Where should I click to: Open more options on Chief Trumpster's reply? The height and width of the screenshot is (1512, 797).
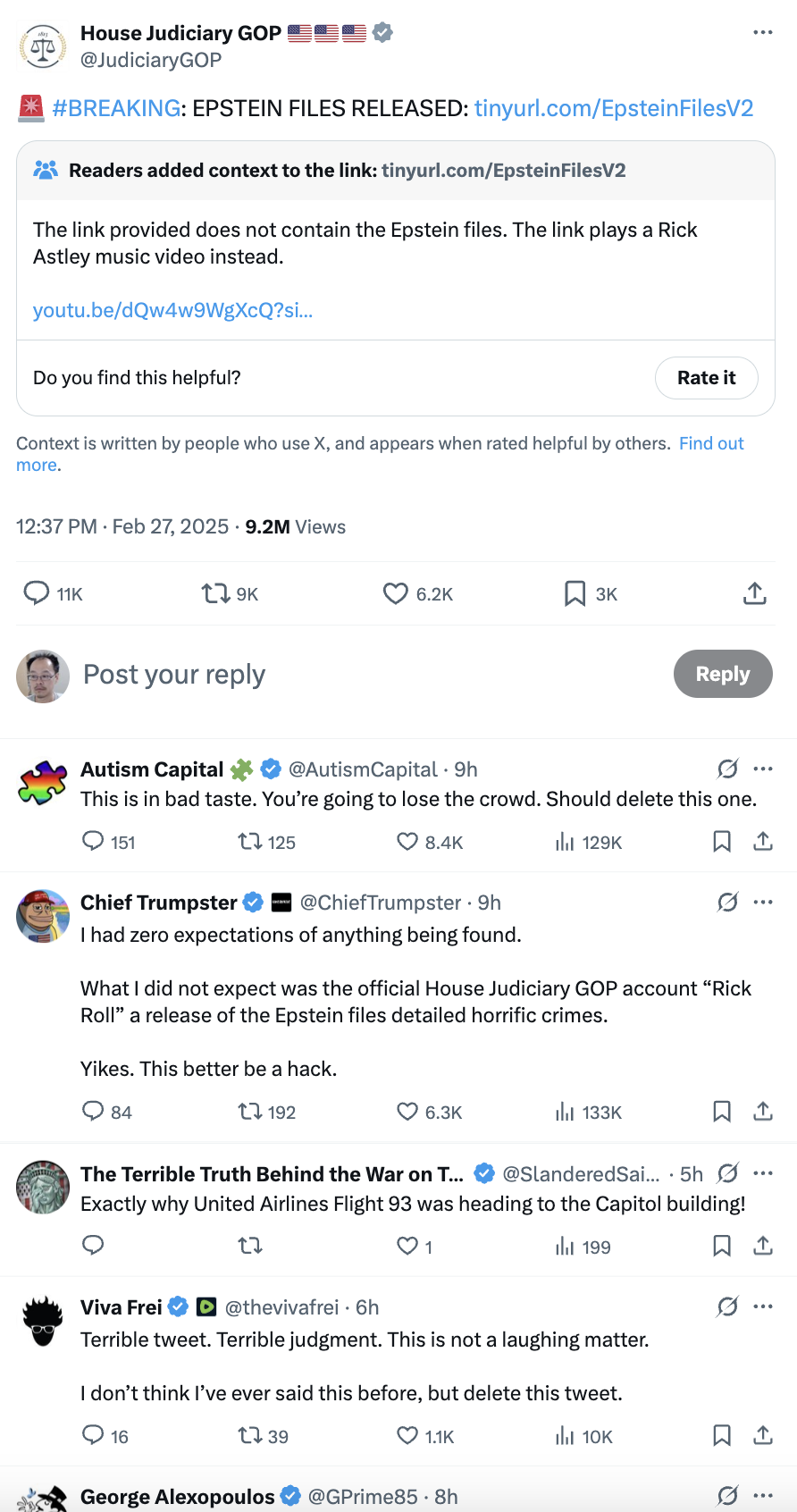pos(763,903)
